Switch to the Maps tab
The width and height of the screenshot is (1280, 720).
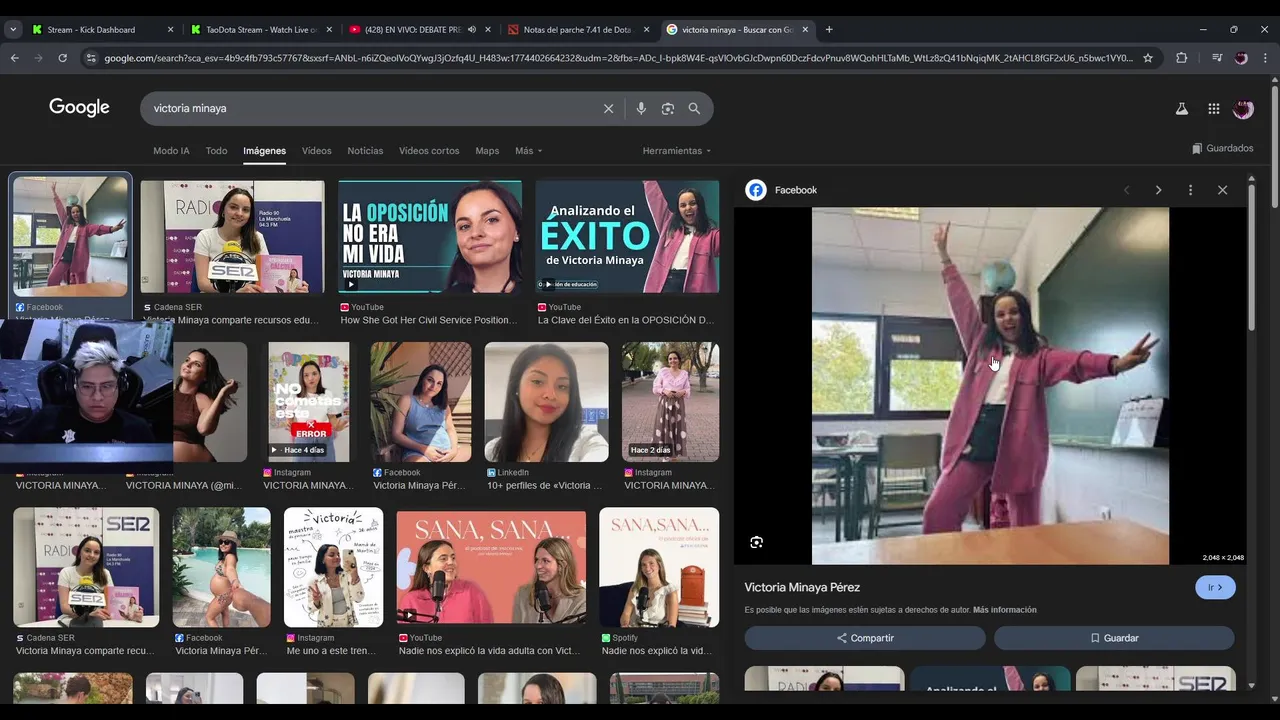click(487, 151)
